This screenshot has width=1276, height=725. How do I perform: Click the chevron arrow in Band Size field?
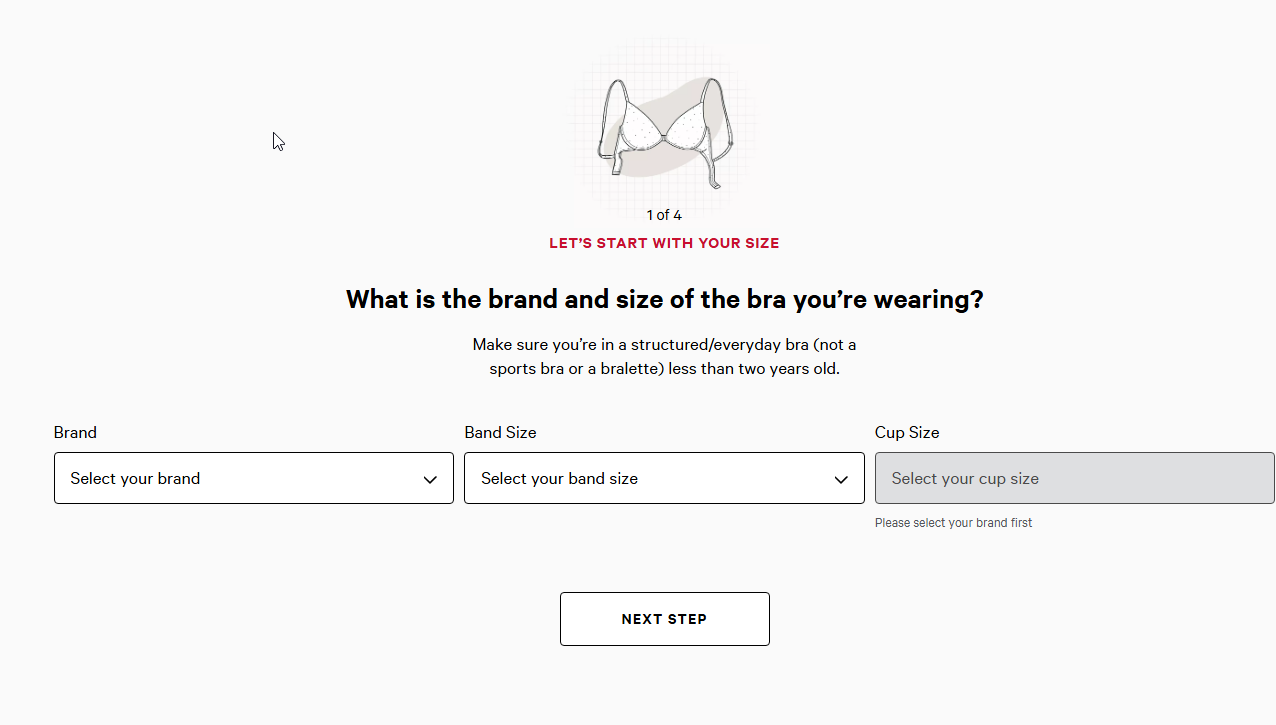841,479
